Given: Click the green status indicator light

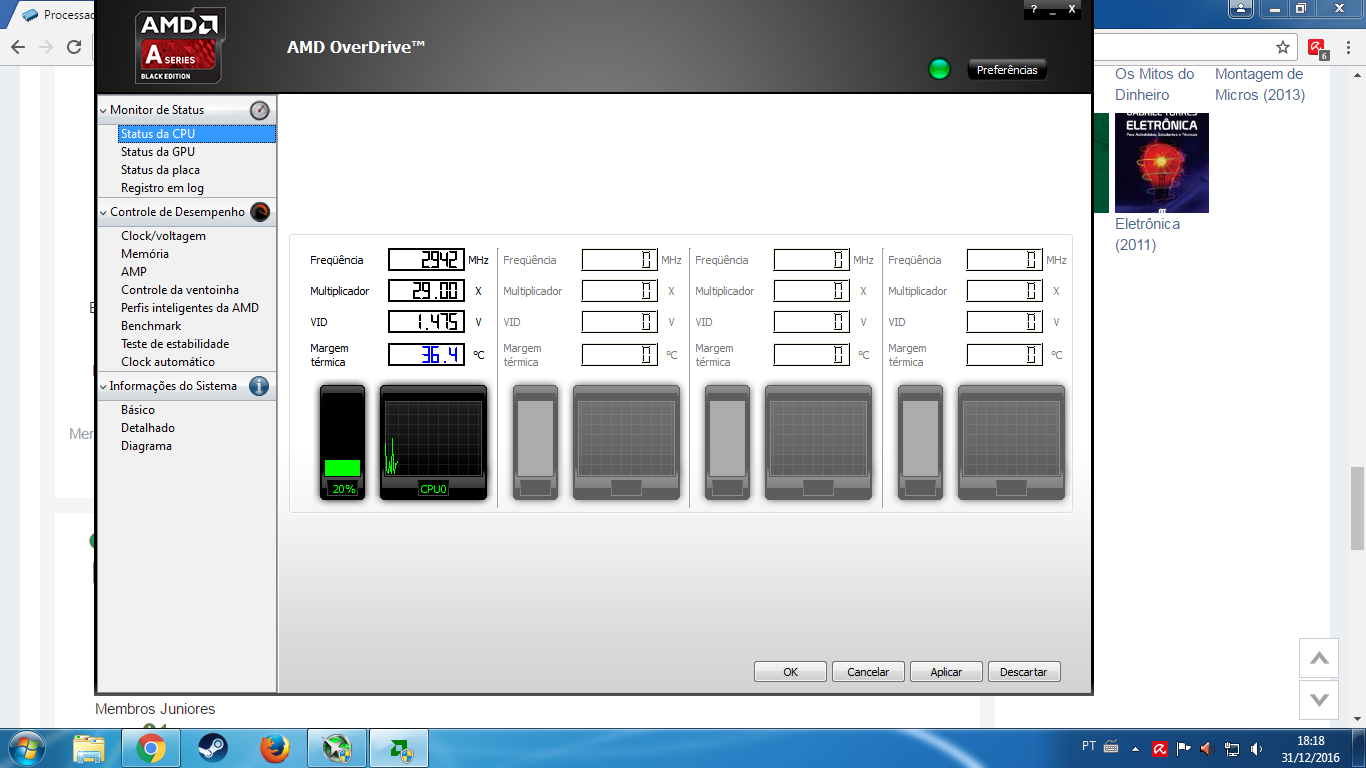Looking at the screenshot, I should click(x=939, y=69).
